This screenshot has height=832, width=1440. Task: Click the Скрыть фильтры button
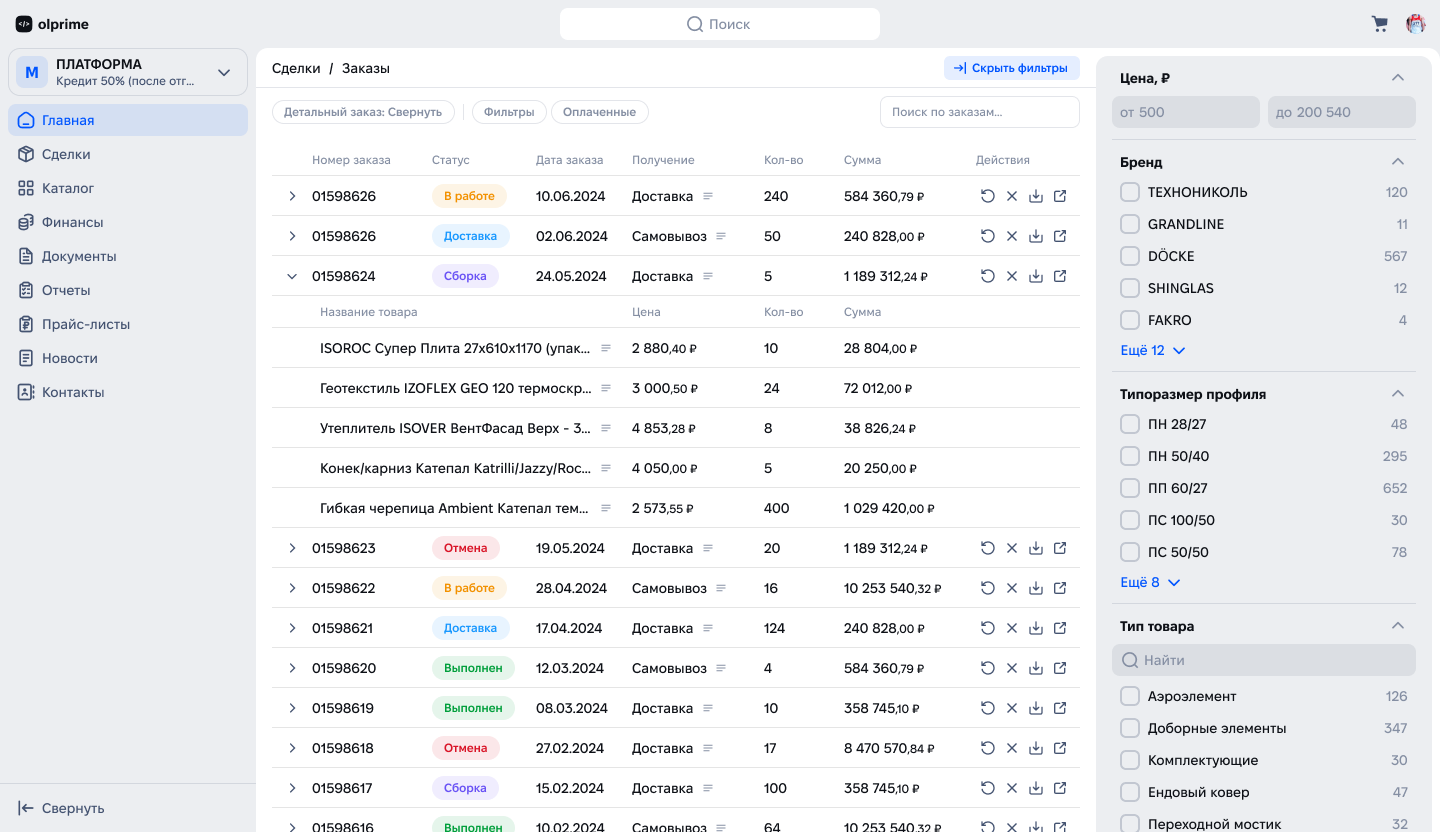1011,68
